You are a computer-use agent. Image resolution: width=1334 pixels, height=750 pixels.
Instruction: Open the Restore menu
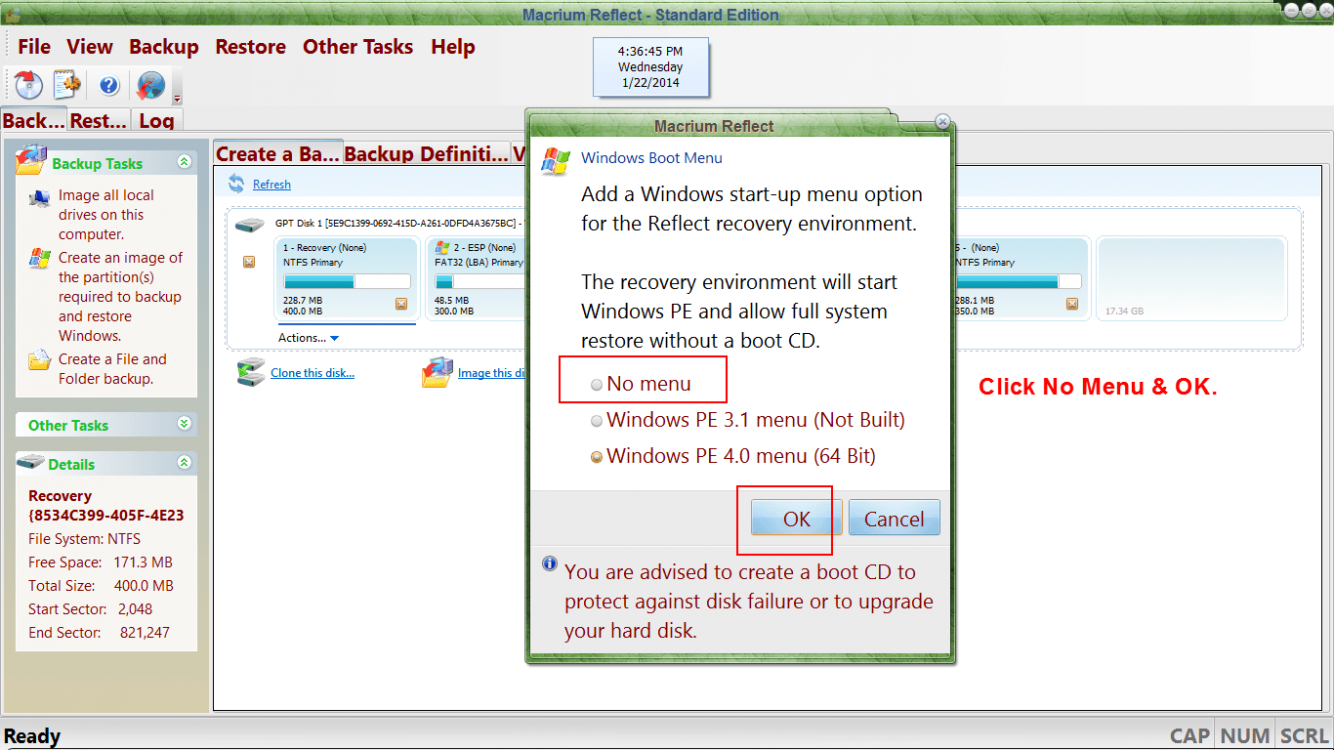coord(250,47)
